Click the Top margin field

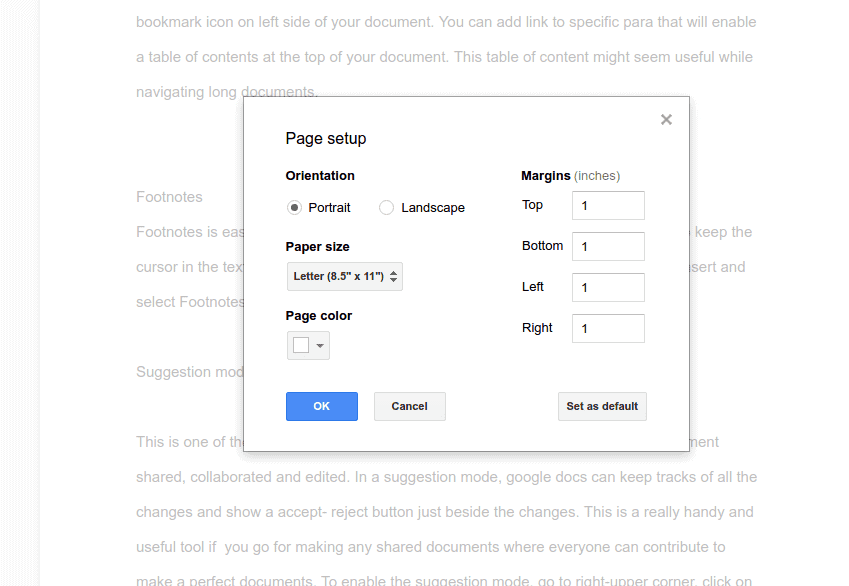point(608,205)
